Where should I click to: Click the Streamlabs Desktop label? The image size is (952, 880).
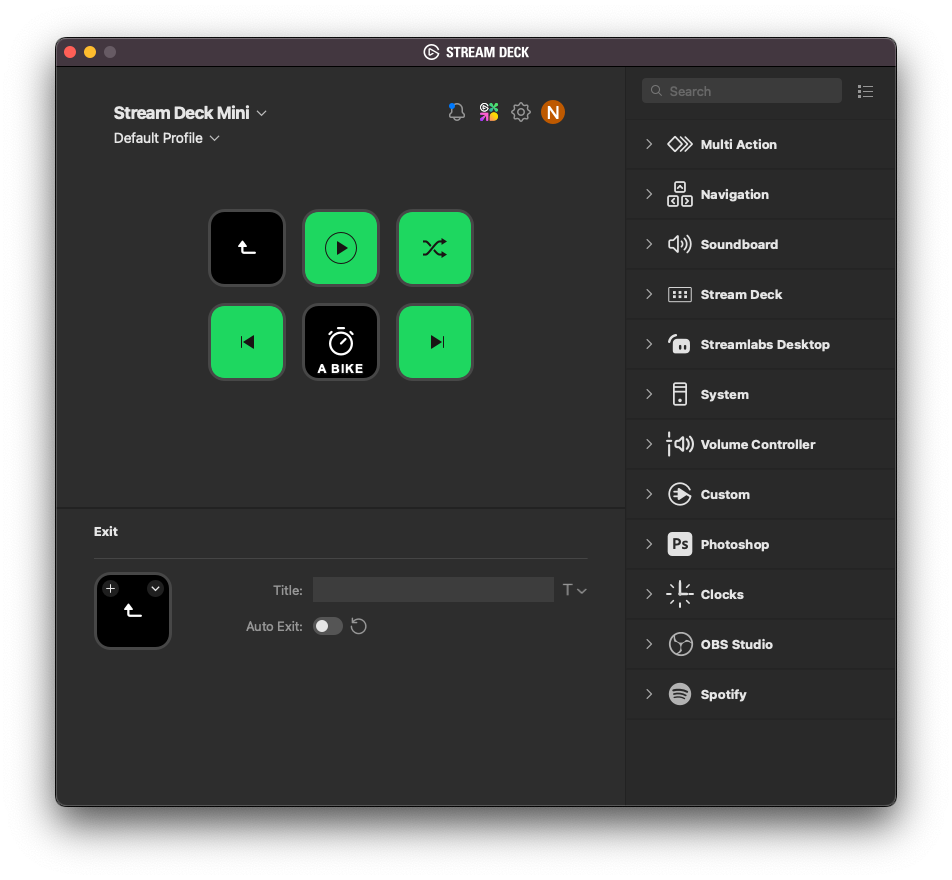[x=765, y=344]
